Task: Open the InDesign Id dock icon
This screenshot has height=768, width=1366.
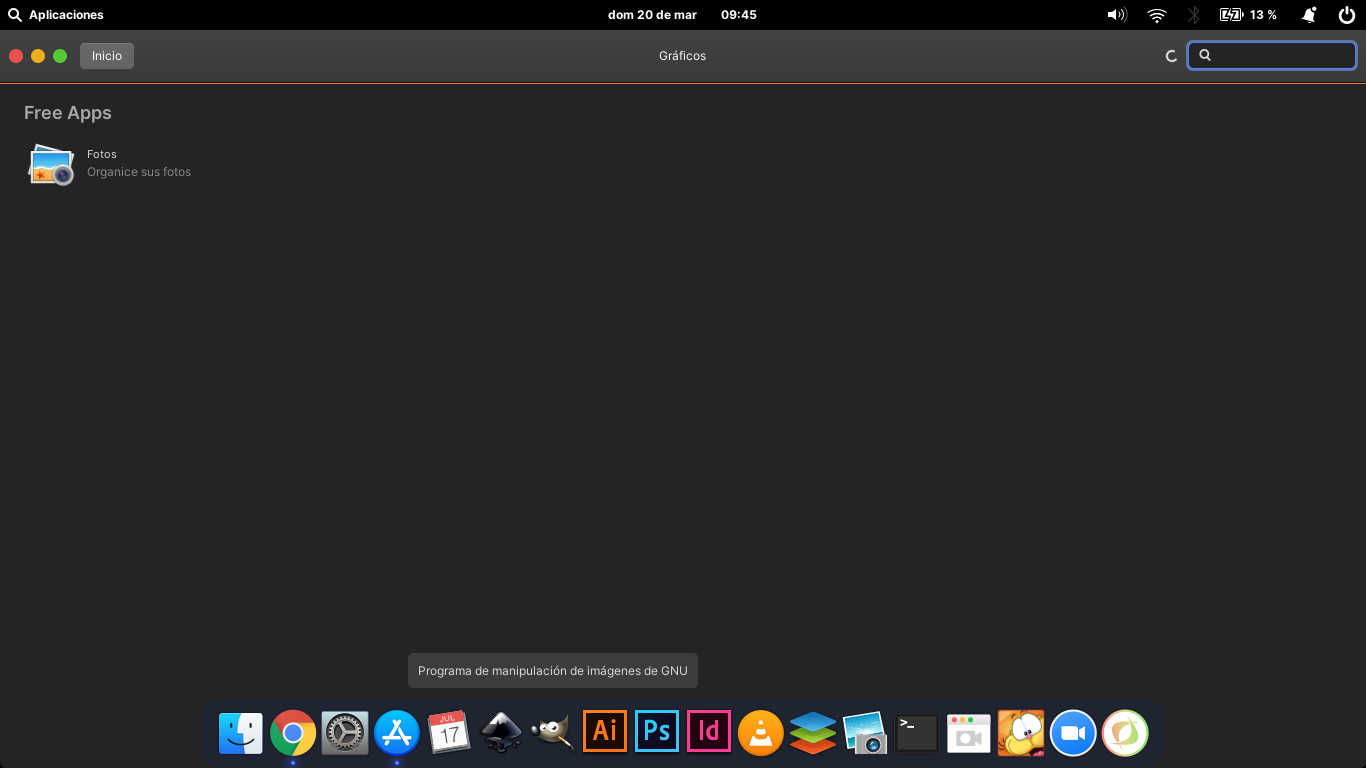Action: coord(709,731)
